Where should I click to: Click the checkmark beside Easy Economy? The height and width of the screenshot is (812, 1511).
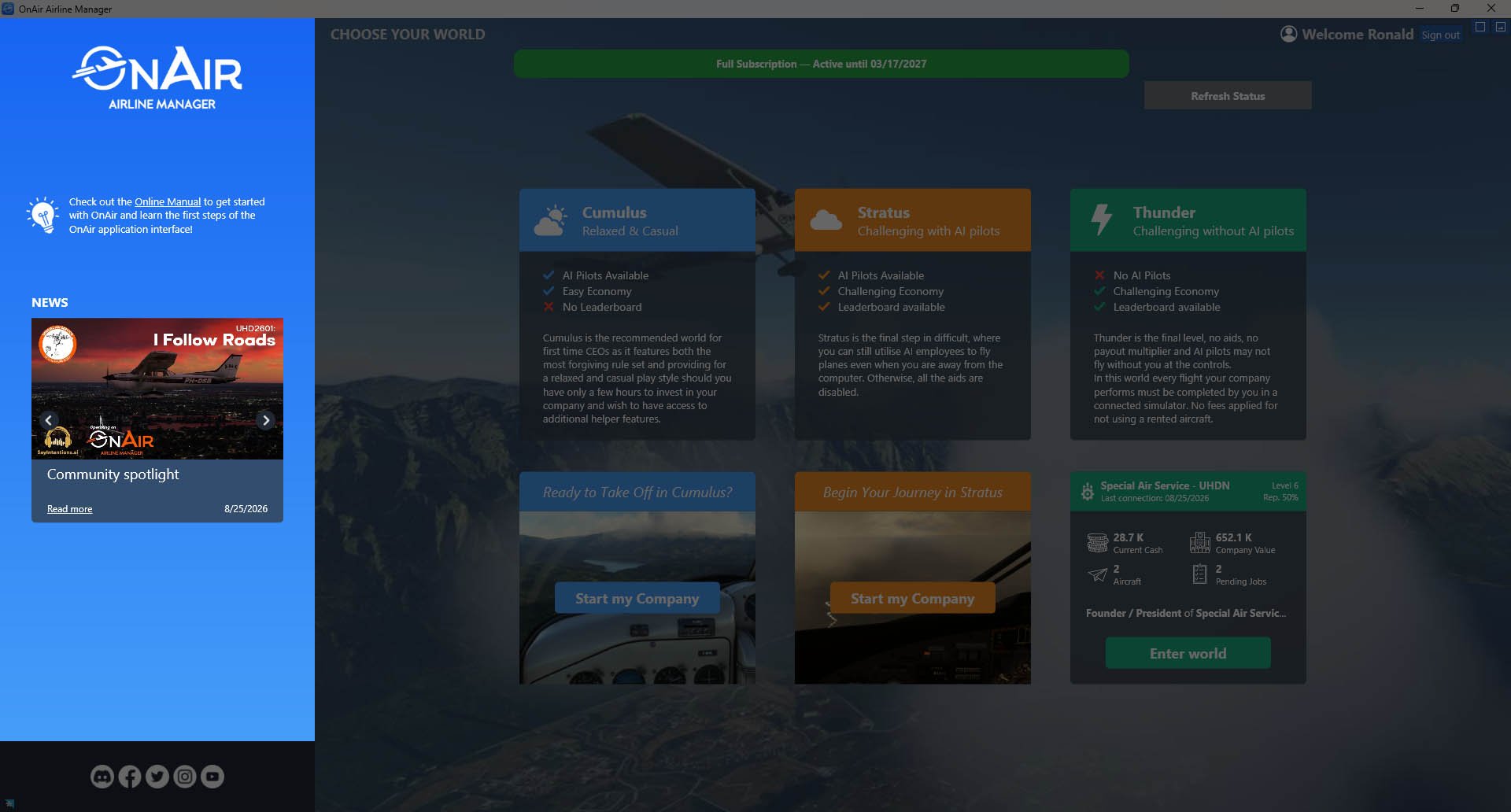[x=549, y=291]
